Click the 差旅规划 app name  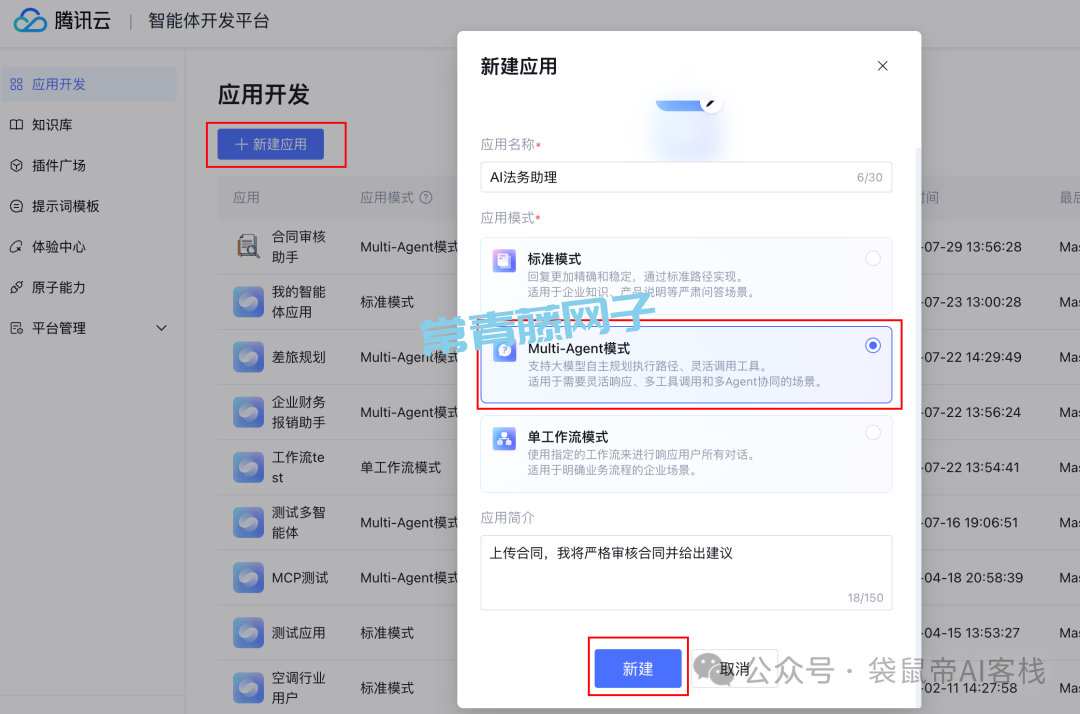pos(298,357)
